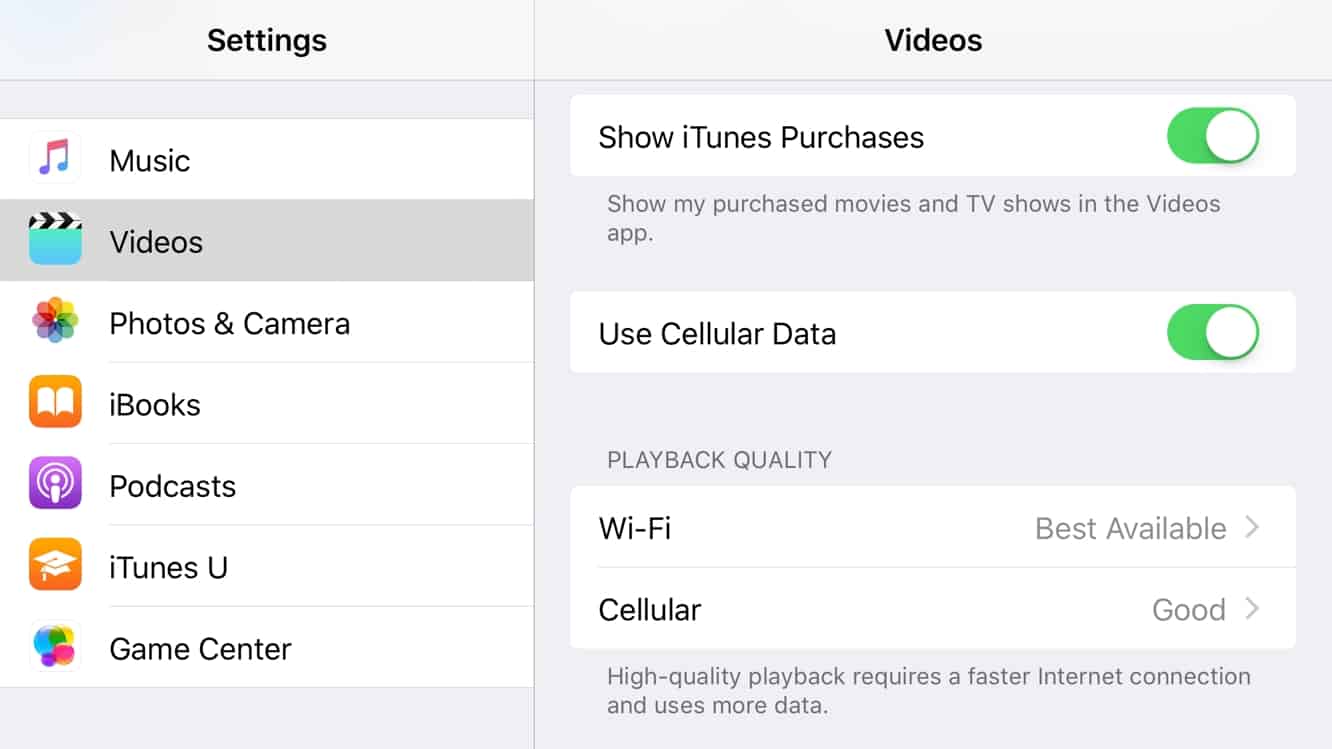The width and height of the screenshot is (1332, 749).
Task: Tap the Music app icon
Action: click(55, 159)
